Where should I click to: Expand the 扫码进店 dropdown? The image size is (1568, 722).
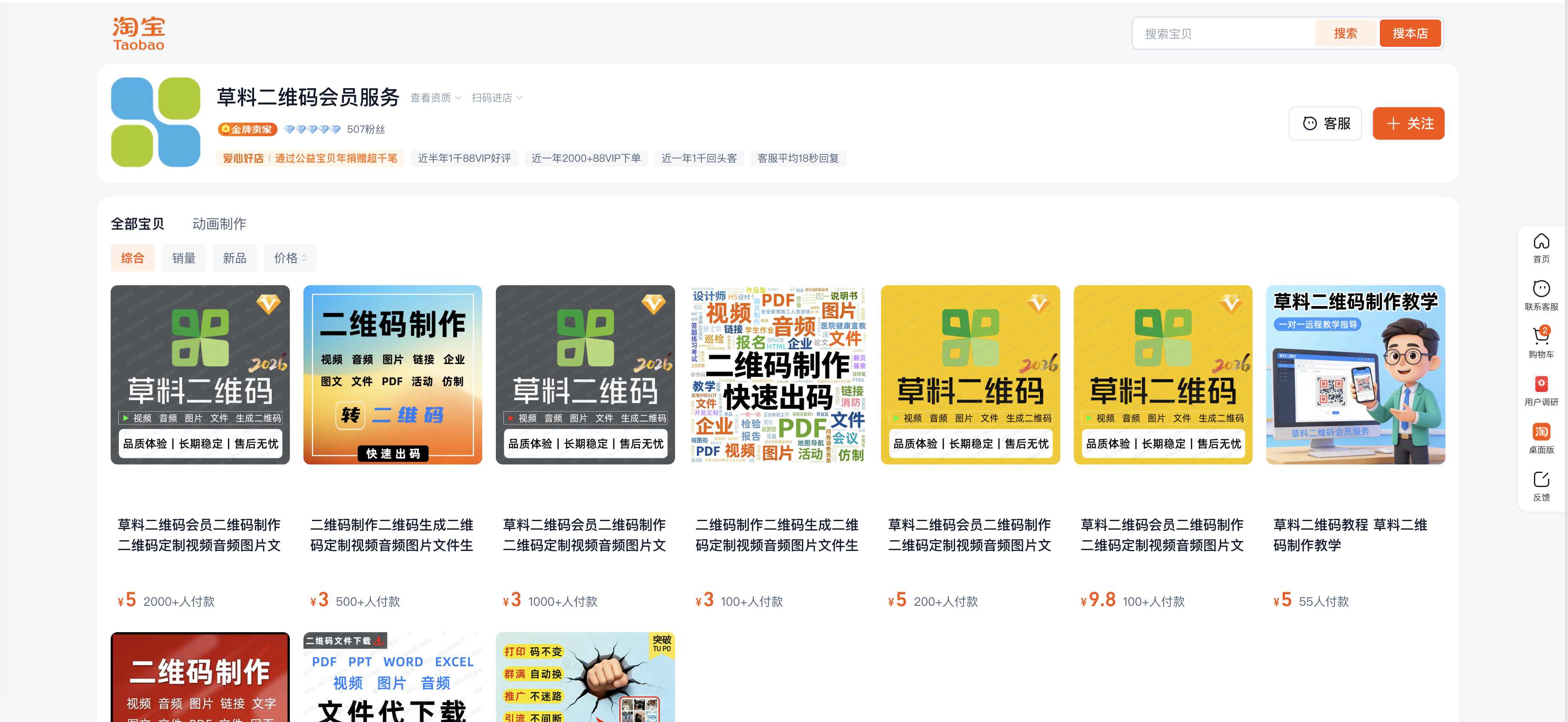(x=497, y=98)
